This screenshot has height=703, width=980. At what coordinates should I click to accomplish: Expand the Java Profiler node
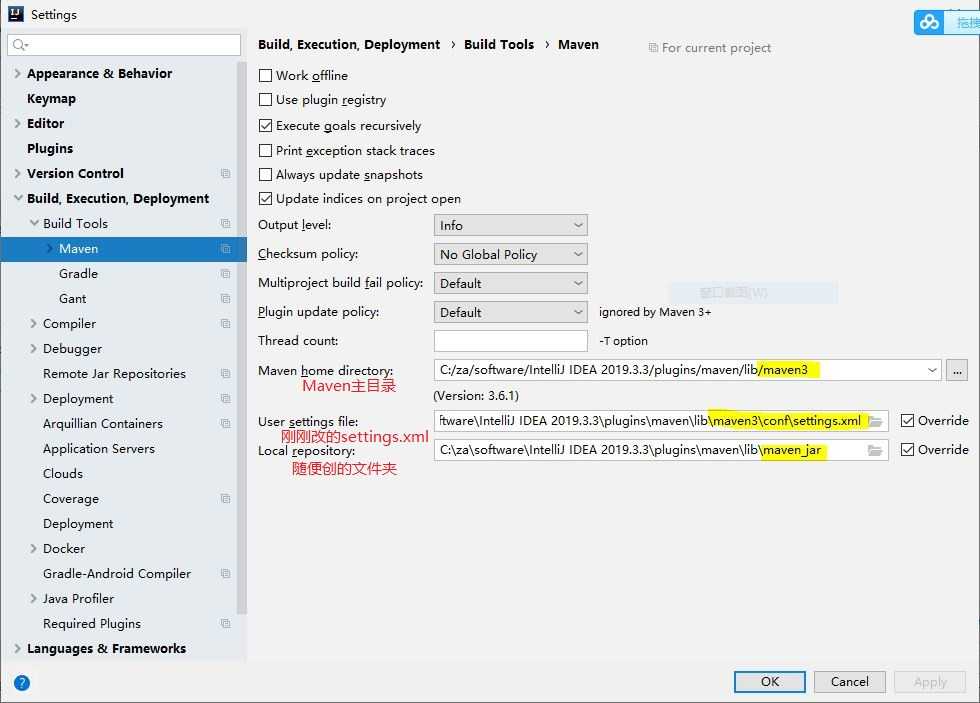34,599
